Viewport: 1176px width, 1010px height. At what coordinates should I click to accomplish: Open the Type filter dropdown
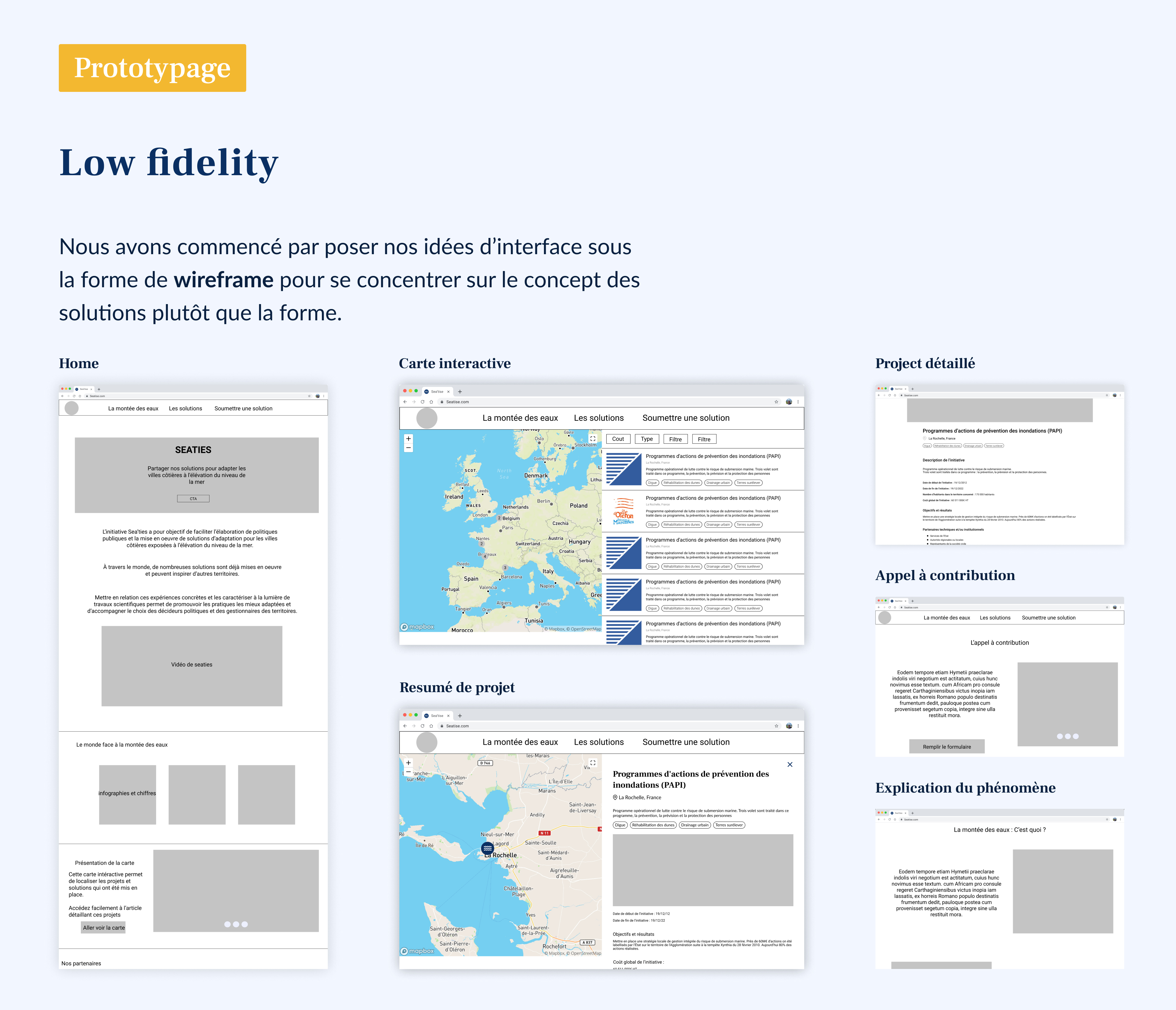(x=646, y=439)
